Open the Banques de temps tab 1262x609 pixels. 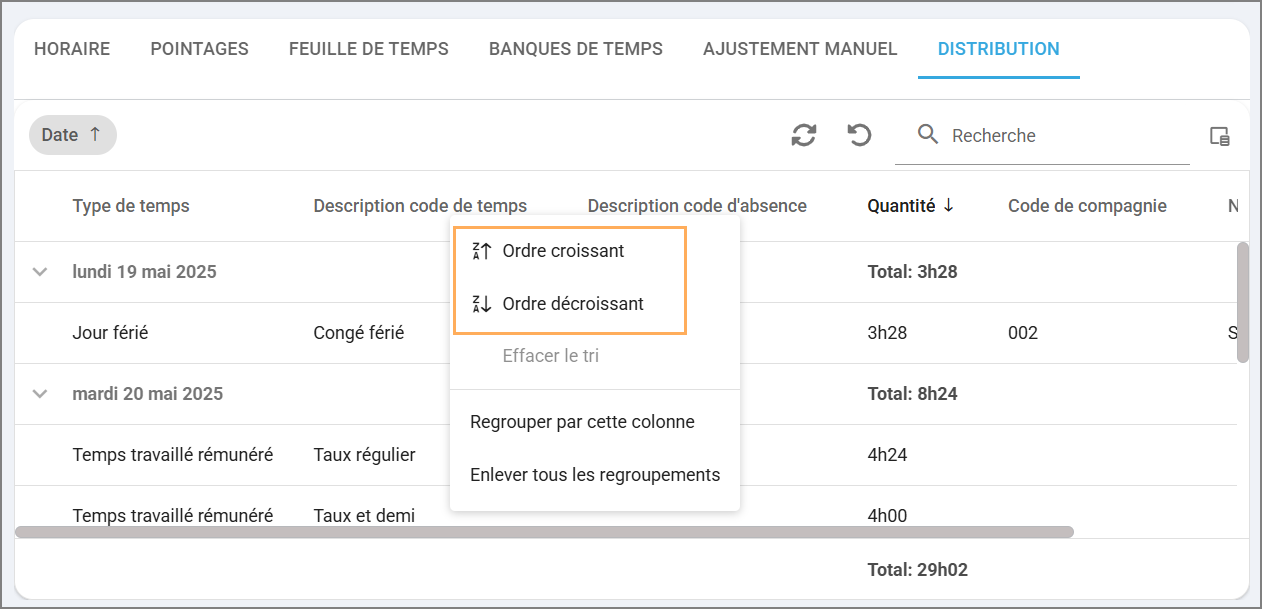pyautogui.click(x=575, y=49)
